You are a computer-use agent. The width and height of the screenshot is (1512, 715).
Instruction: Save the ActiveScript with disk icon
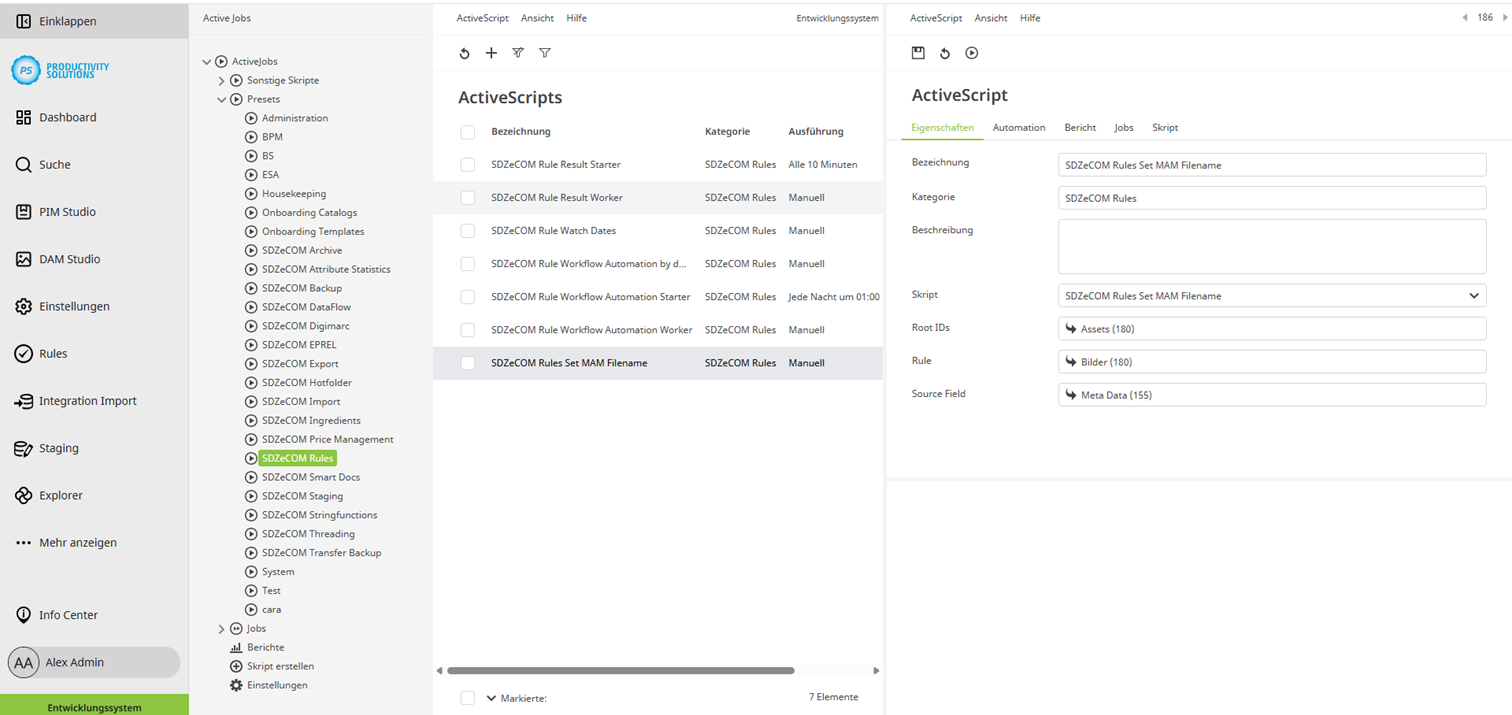click(918, 53)
